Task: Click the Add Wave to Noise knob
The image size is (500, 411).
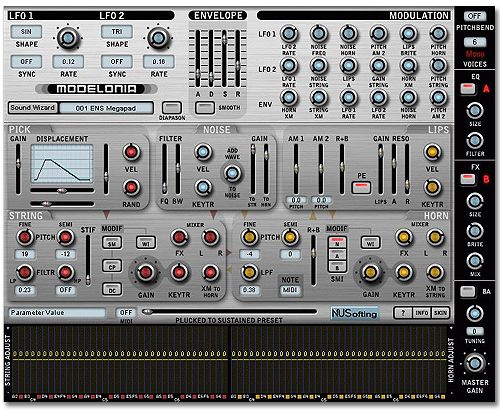Action: 232,173
